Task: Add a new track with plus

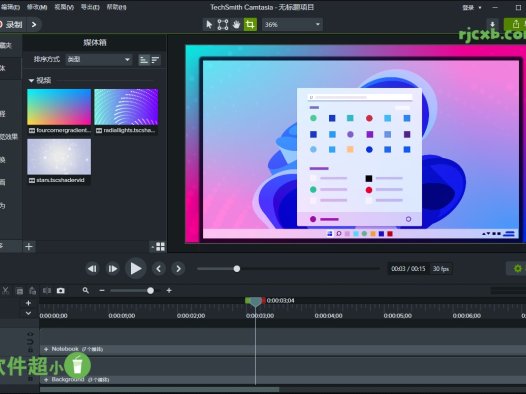Action: tap(29, 303)
